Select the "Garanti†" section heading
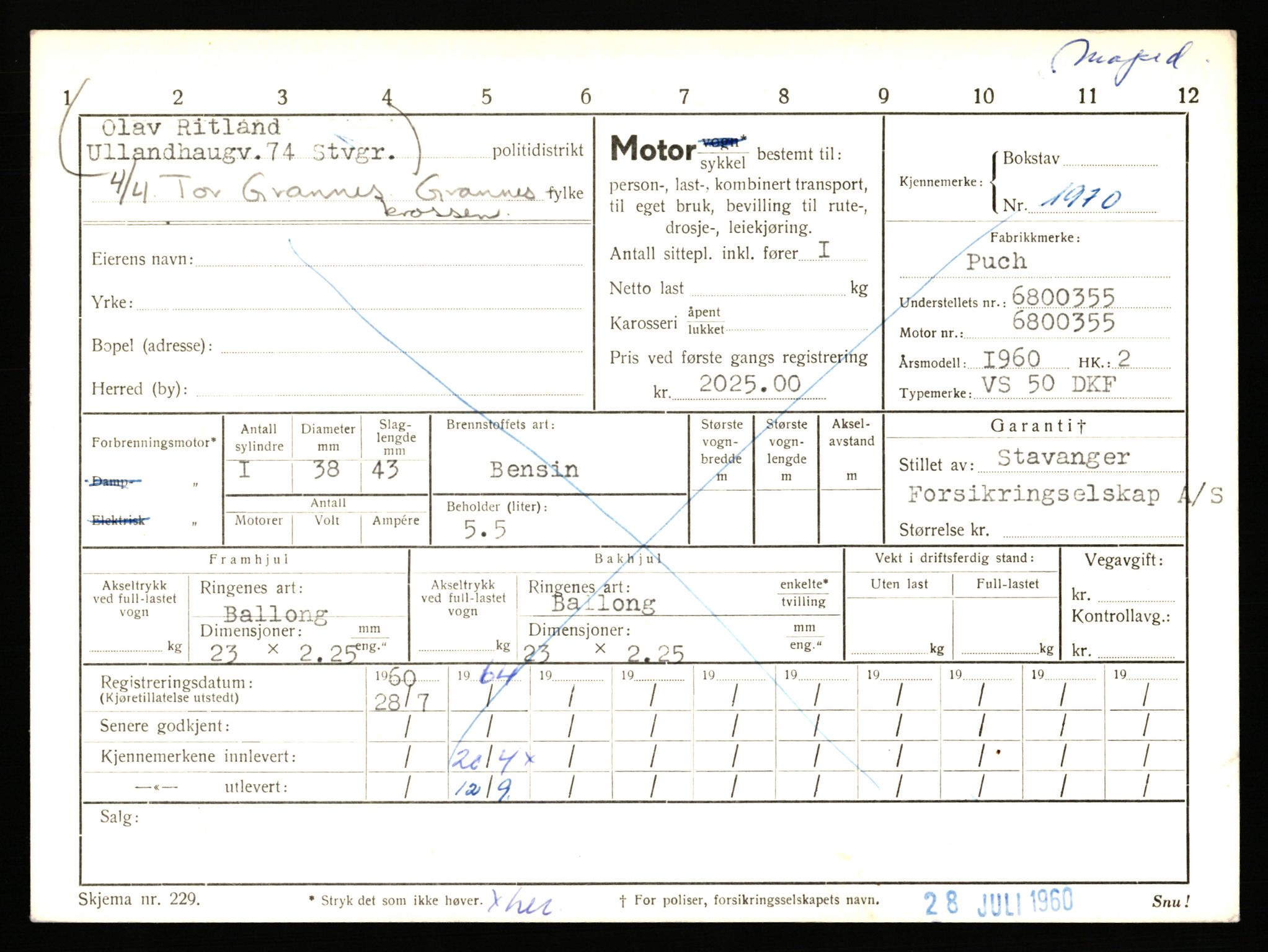This screenshot has height=952, width=1268. pyautogui.click(x=1038, y=426)
